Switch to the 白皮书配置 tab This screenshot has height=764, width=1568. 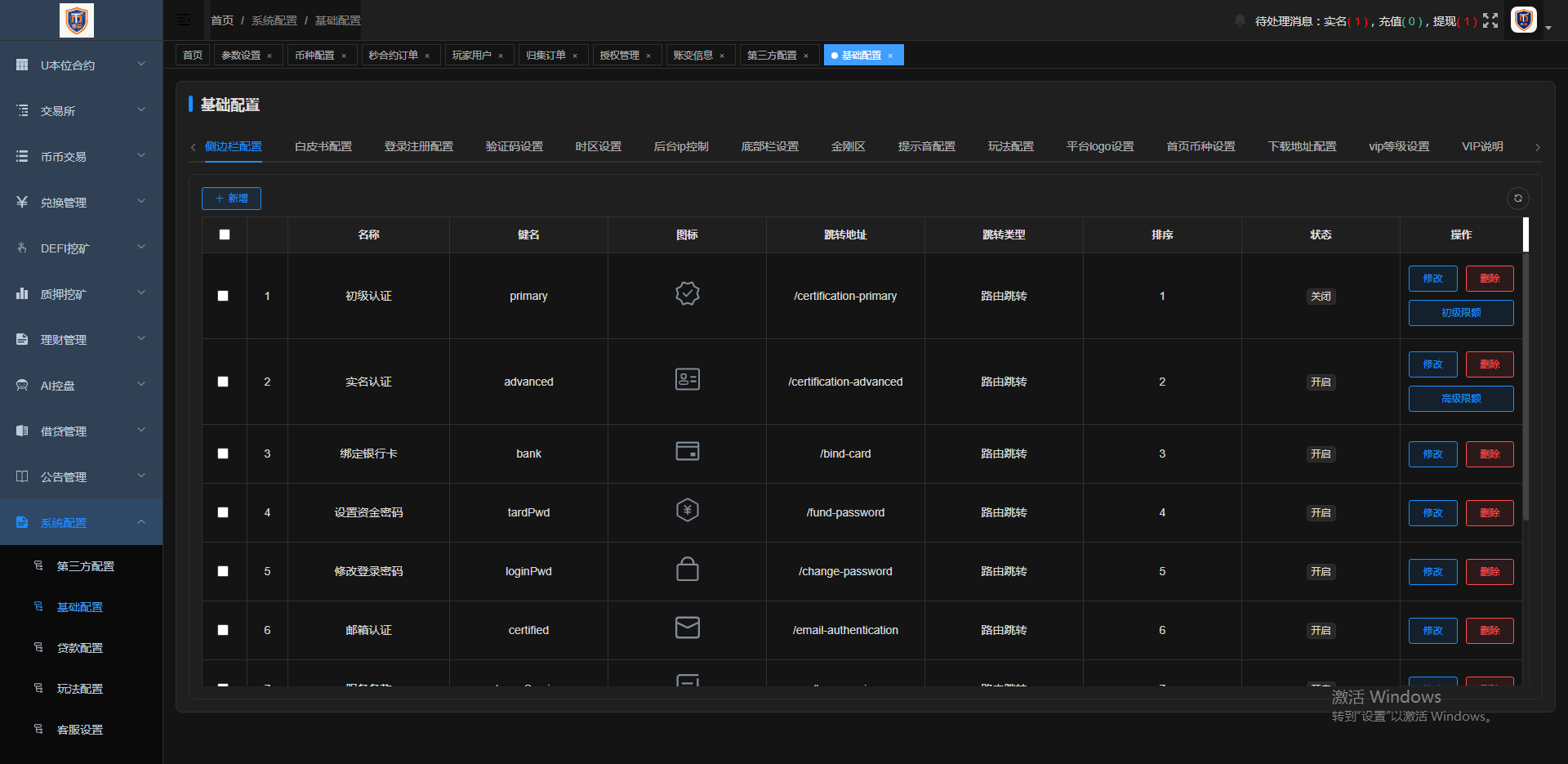(x=323, y=146)
